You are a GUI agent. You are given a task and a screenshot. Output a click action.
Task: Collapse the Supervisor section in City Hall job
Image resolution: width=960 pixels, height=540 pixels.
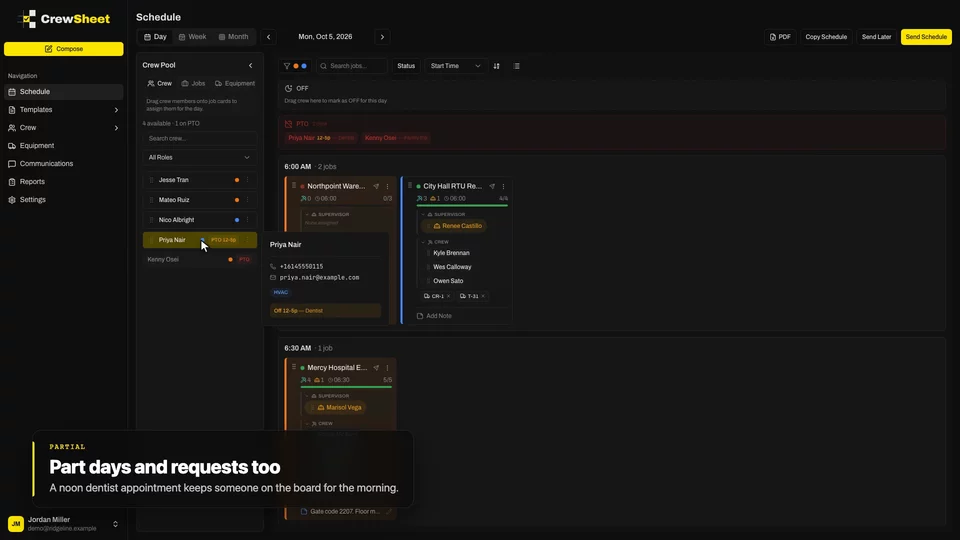tap(423, 214)
